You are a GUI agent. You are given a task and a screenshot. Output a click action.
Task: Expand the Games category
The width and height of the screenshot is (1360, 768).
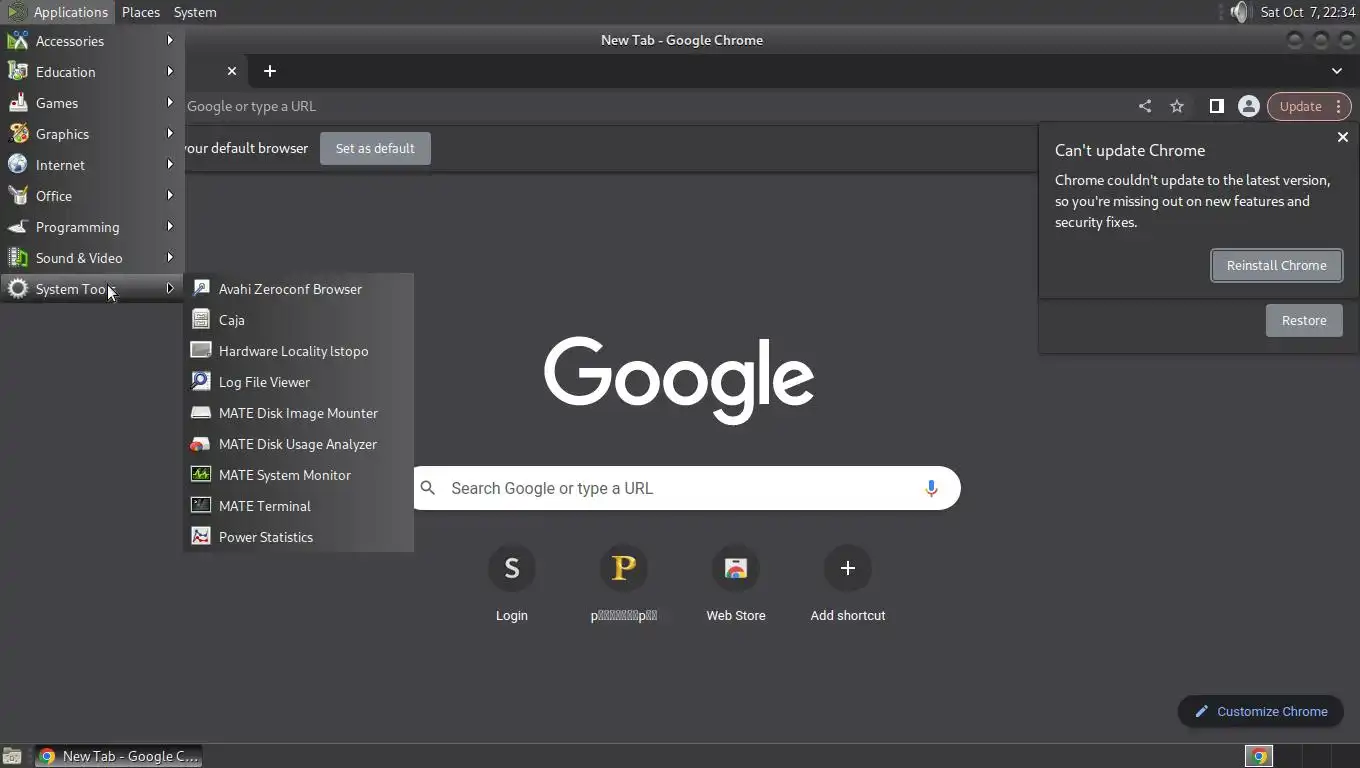tap(92, 103)
